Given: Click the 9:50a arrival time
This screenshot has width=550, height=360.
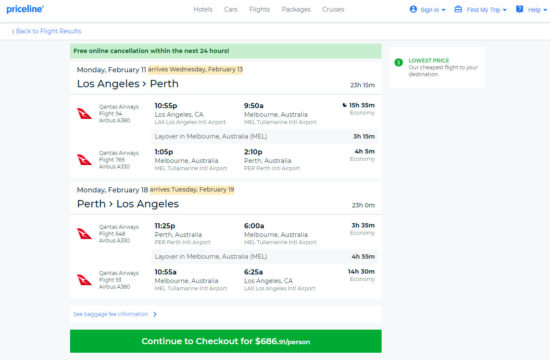Looking at the screenshot, I should click(254, 106).
